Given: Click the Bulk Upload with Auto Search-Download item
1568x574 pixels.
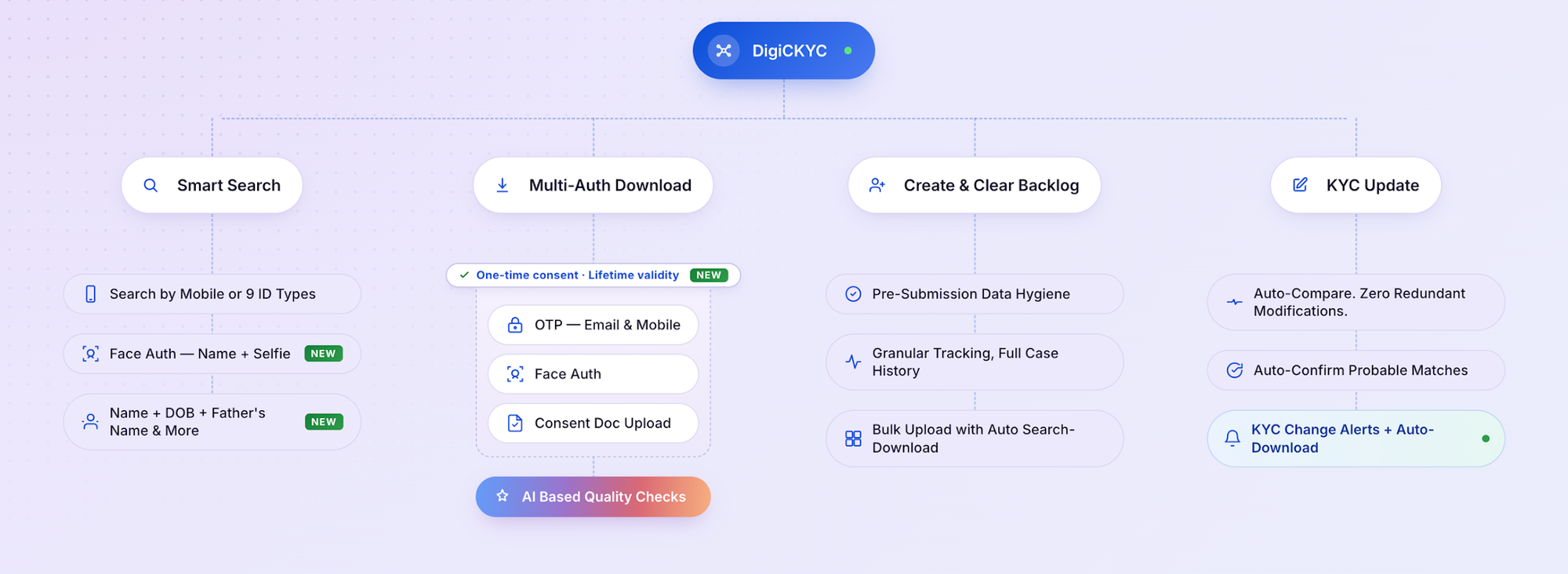Looking at the screenshot, I should tap(975, 438).
